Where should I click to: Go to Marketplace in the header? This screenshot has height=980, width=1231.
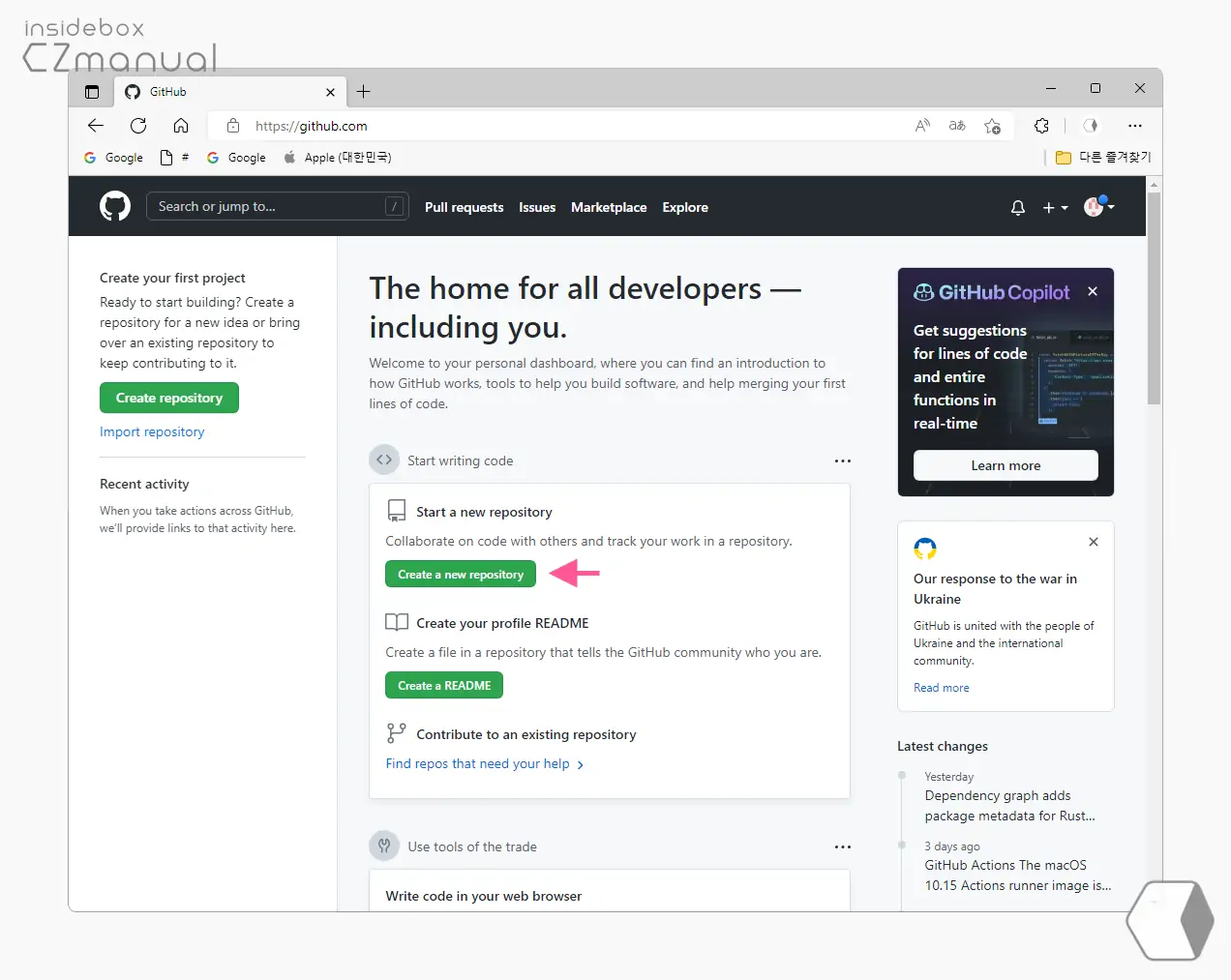[x=609, y=207]
